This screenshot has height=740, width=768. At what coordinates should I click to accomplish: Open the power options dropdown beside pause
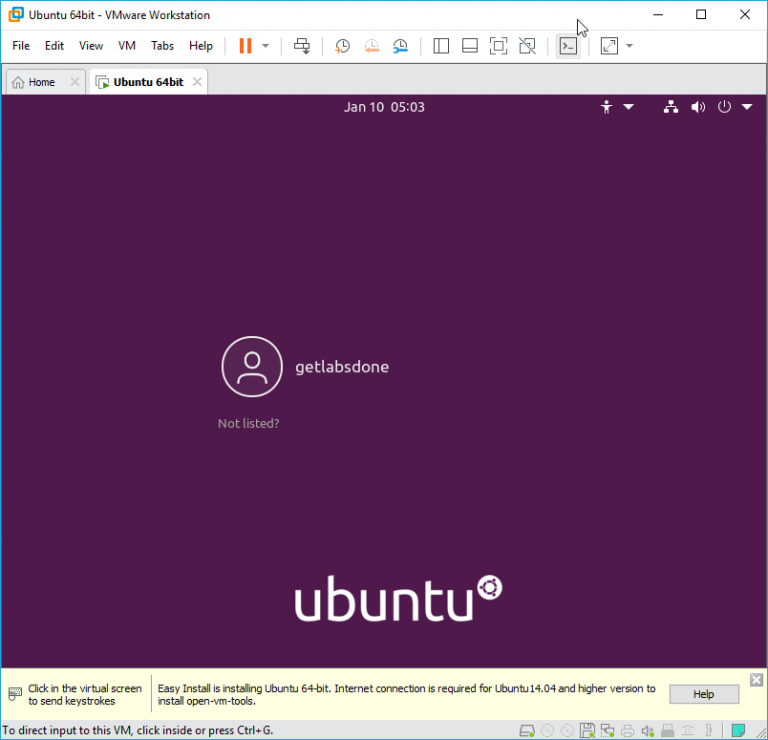[265, 46]
